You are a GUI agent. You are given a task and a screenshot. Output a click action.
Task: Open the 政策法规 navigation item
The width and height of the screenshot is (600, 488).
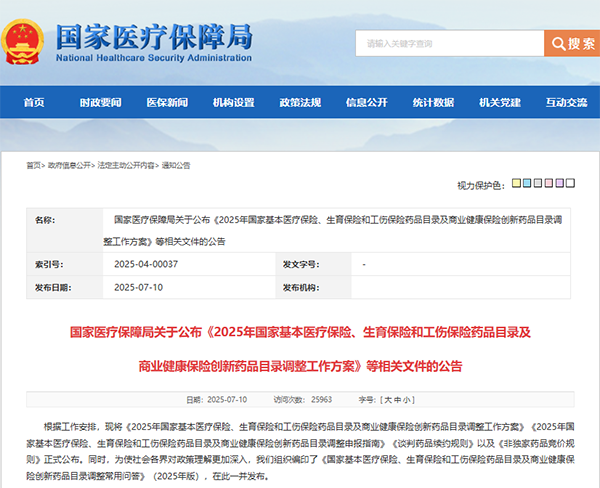(300, 102)
